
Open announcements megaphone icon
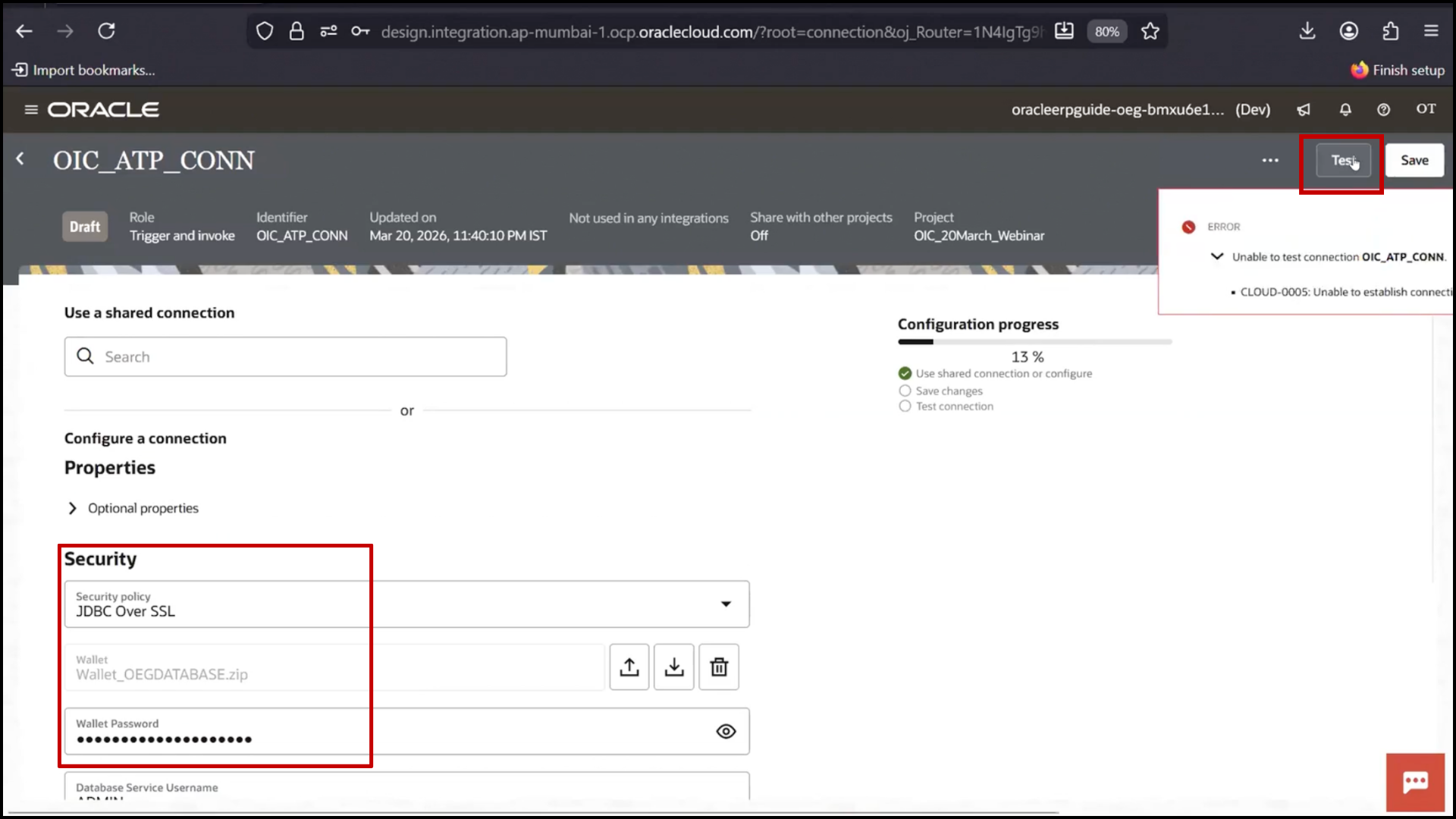tap(1304, 109)
